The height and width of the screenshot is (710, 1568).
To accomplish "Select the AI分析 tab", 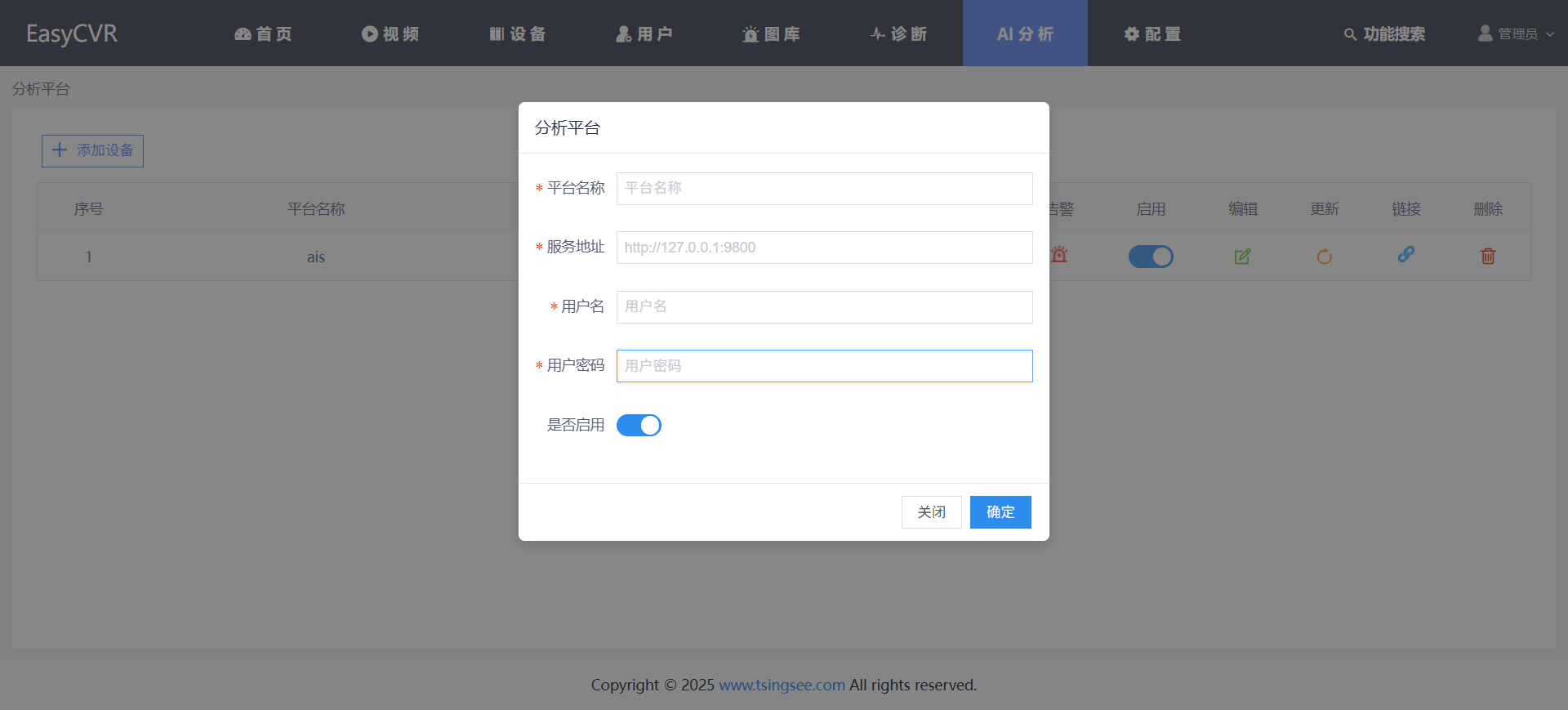I will [x=1025, y=33].
